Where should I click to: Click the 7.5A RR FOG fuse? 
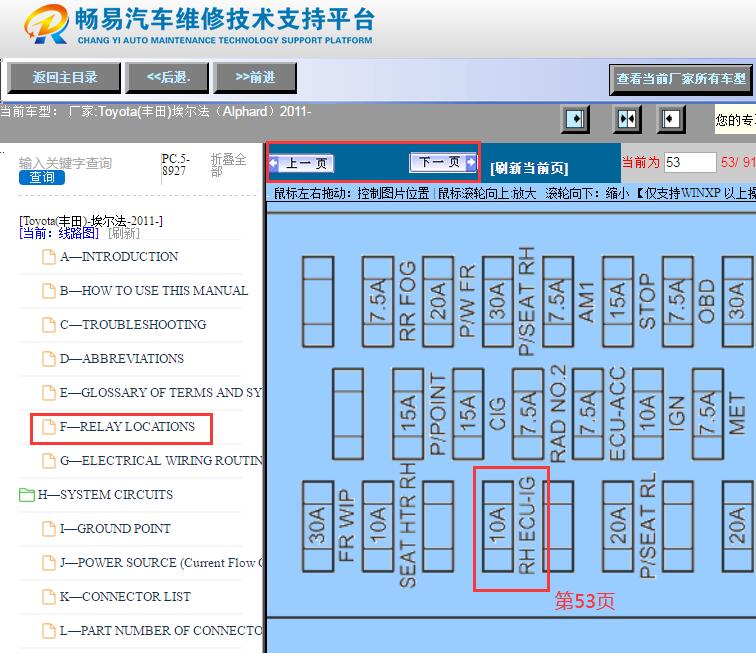[378, 301]
